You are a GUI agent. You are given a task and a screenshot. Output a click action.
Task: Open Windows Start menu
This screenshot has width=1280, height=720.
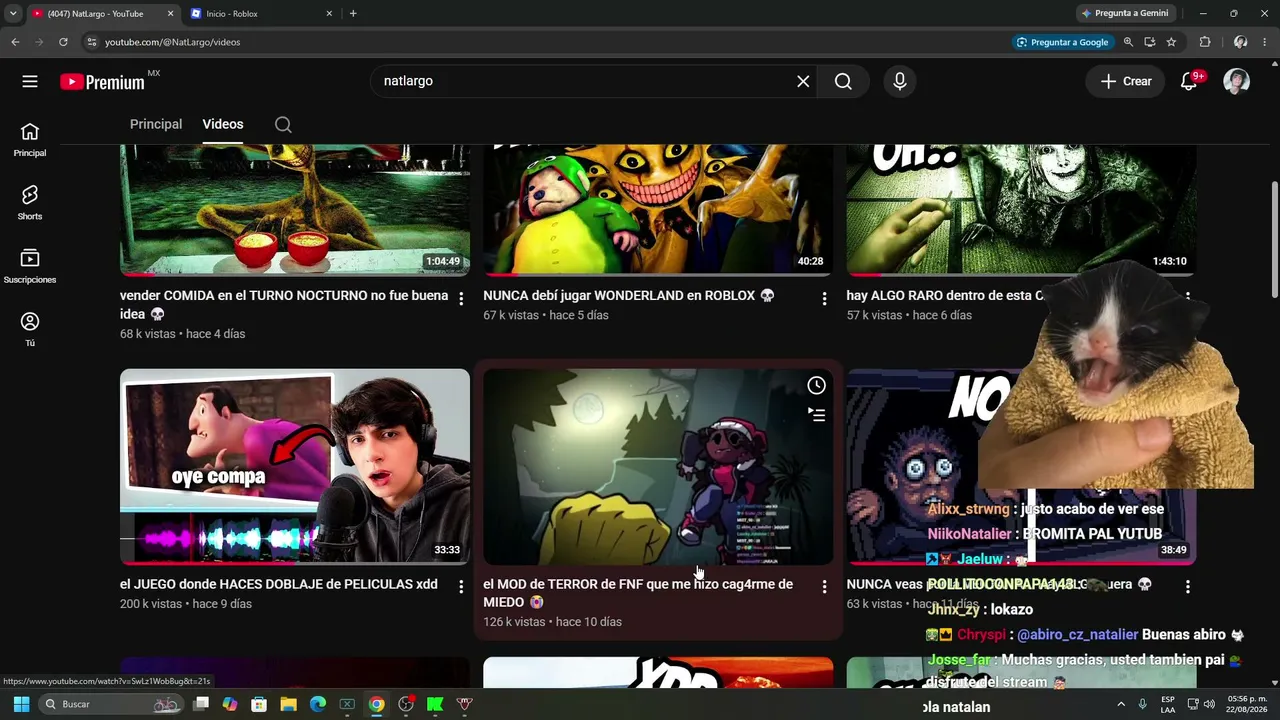(x=21, y=704)
